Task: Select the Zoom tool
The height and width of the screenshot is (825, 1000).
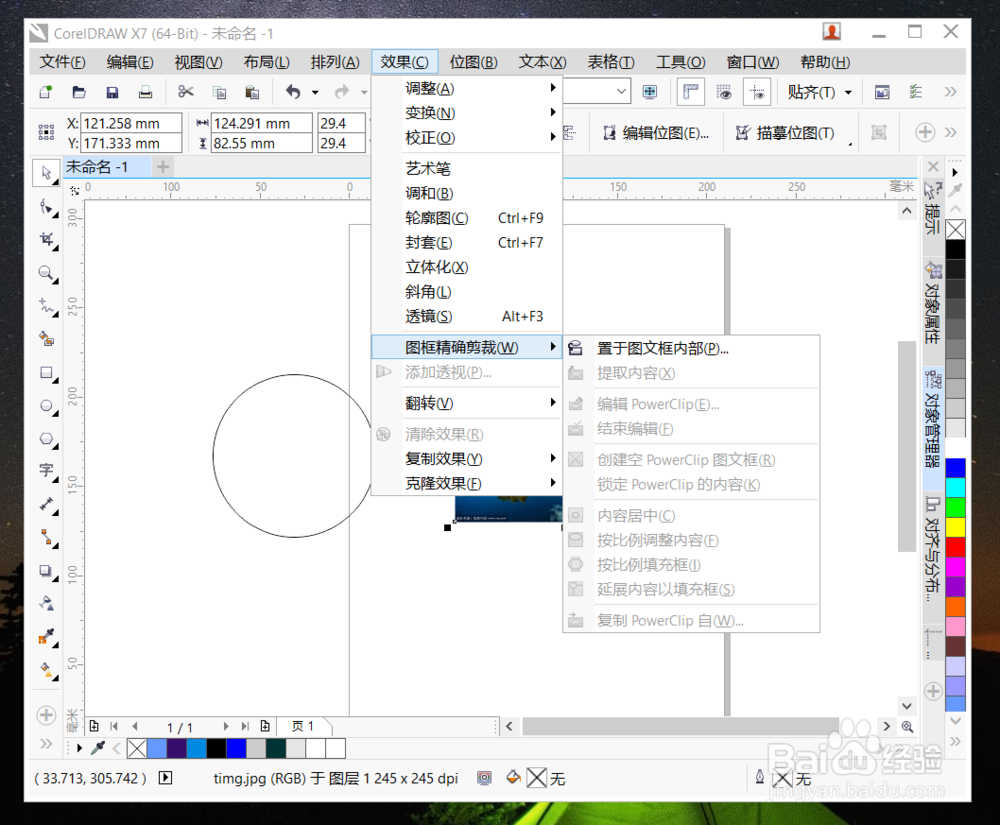Action: tap(46, 272)
